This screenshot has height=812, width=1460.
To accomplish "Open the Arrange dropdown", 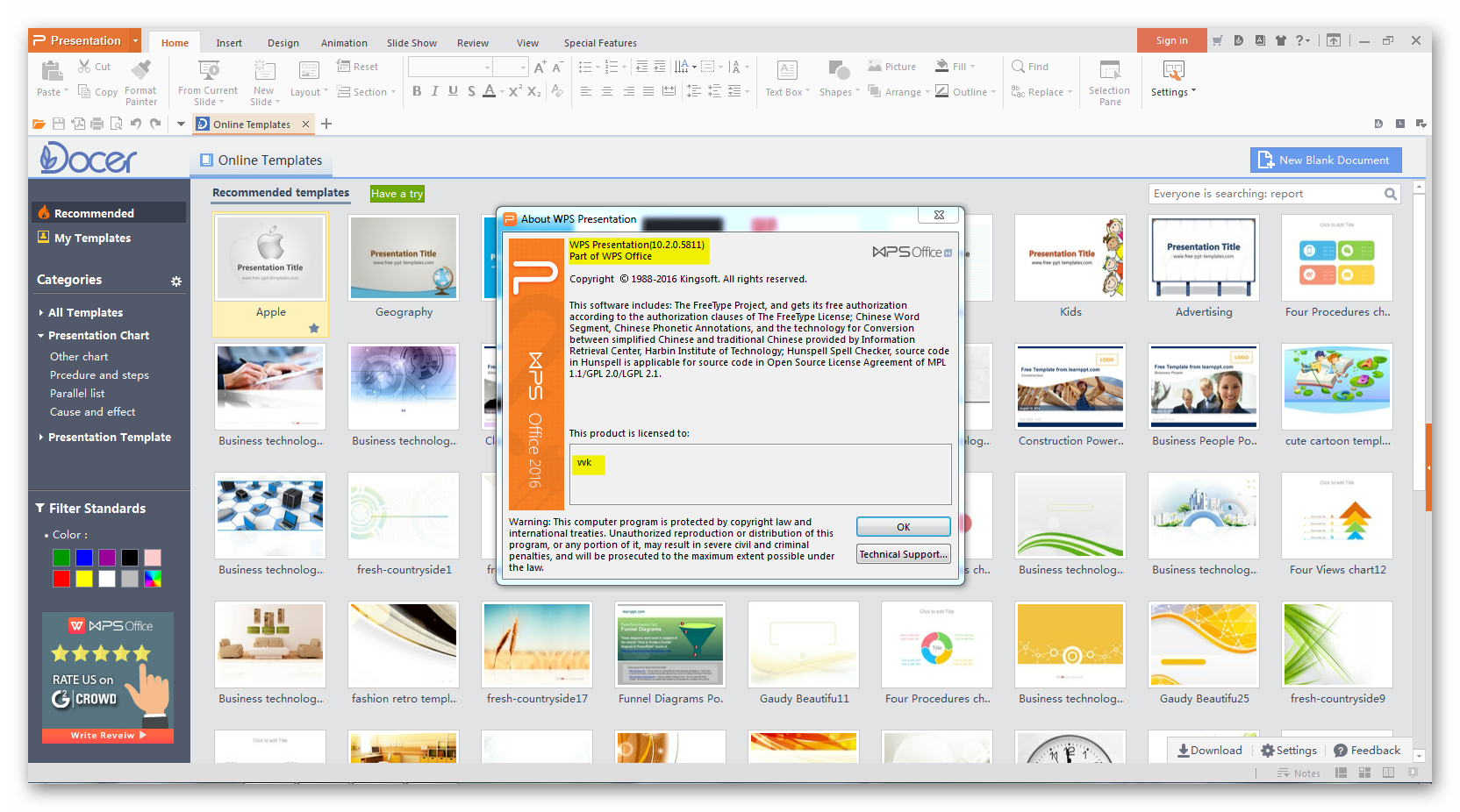I will (899, 91).
